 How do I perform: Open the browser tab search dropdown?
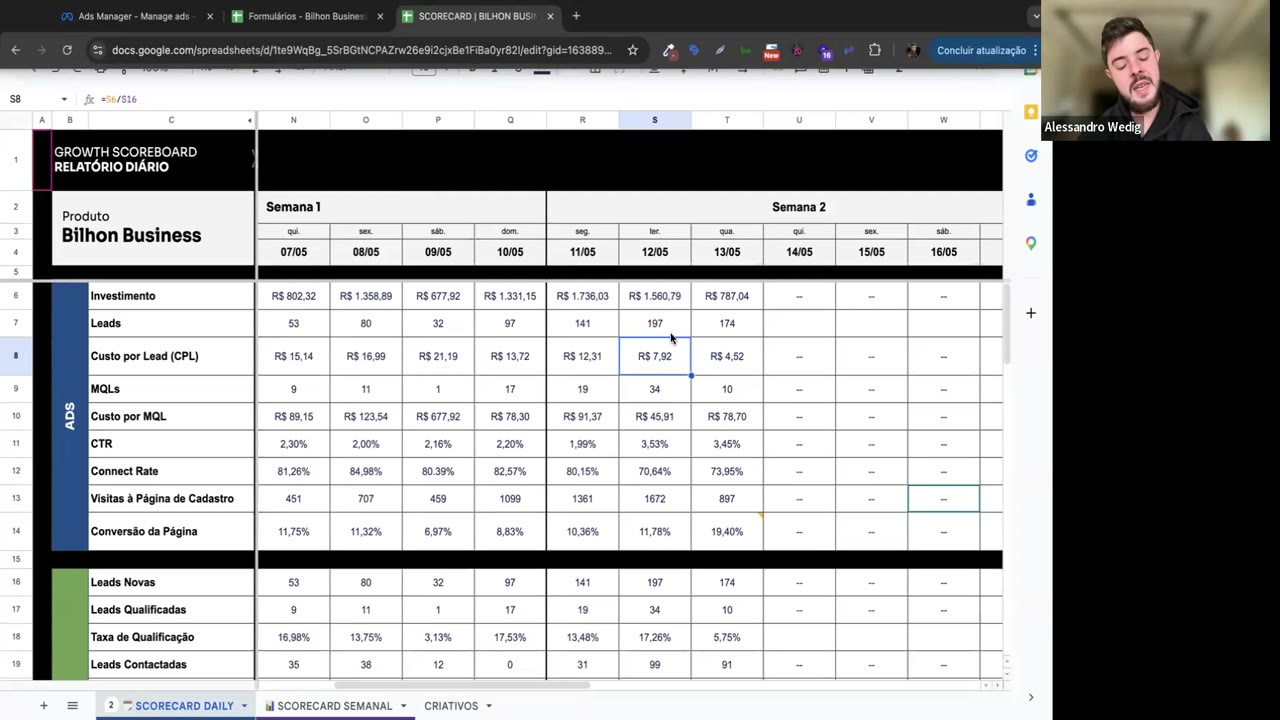pos(1035,16)
